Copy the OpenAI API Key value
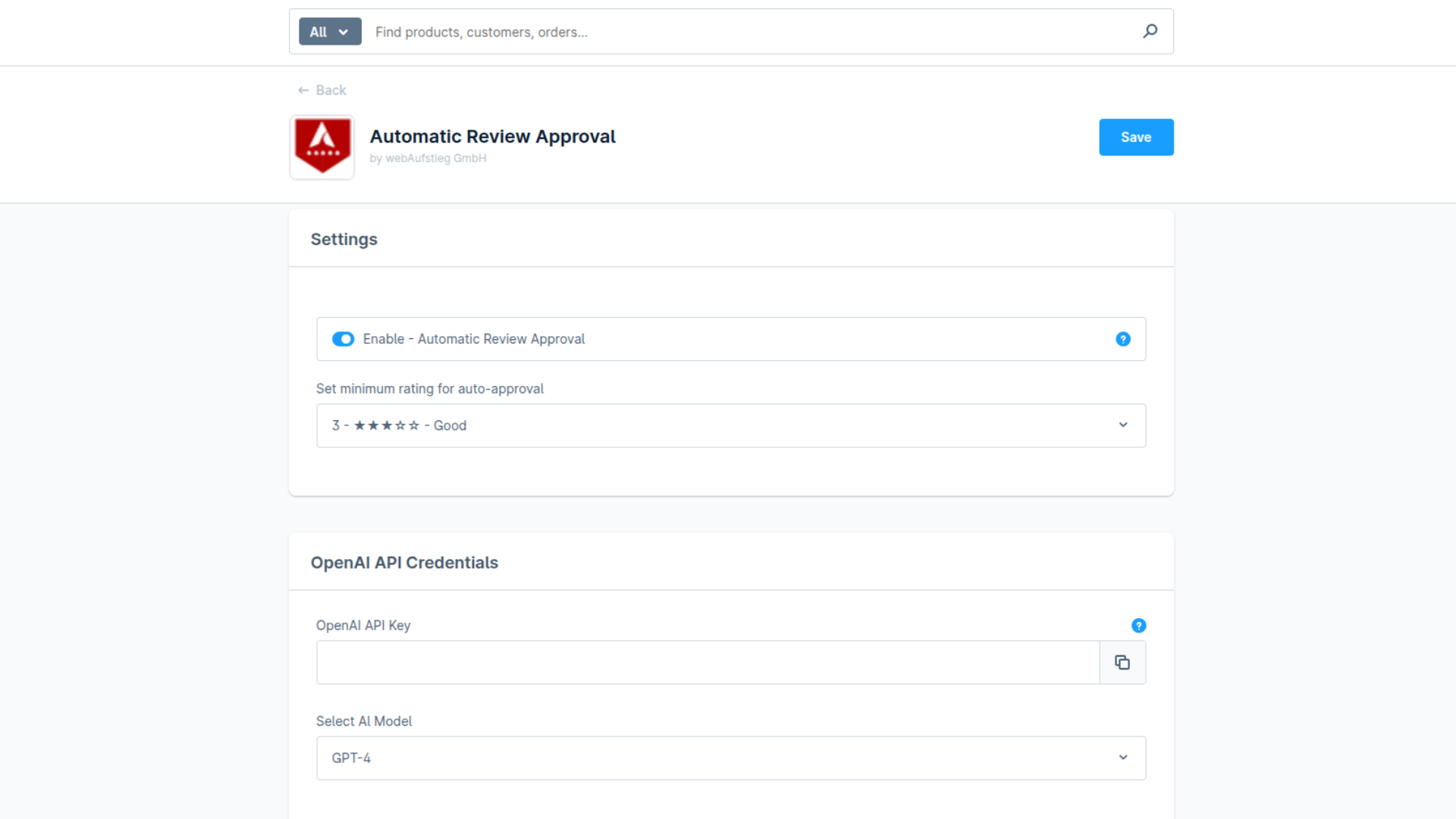Screen dimensions: 1456x819 pos(1122,663)
